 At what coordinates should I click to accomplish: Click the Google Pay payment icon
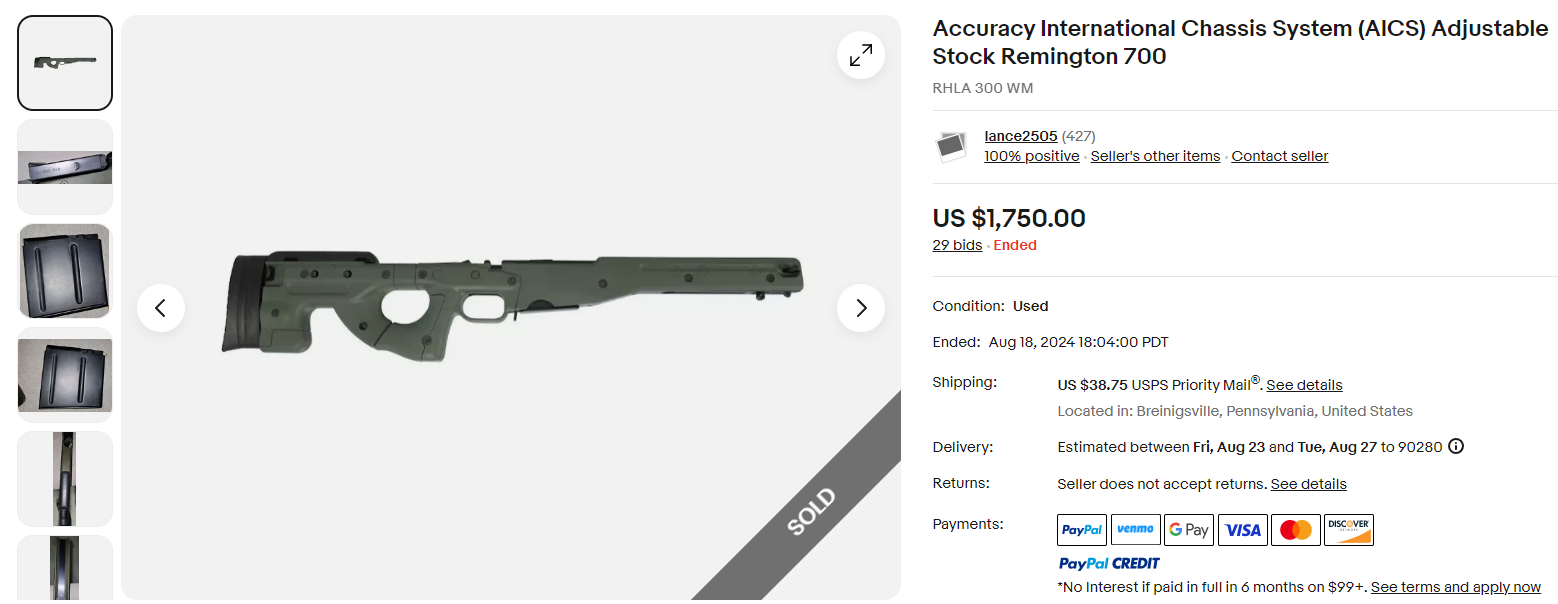coord(1188,530)
